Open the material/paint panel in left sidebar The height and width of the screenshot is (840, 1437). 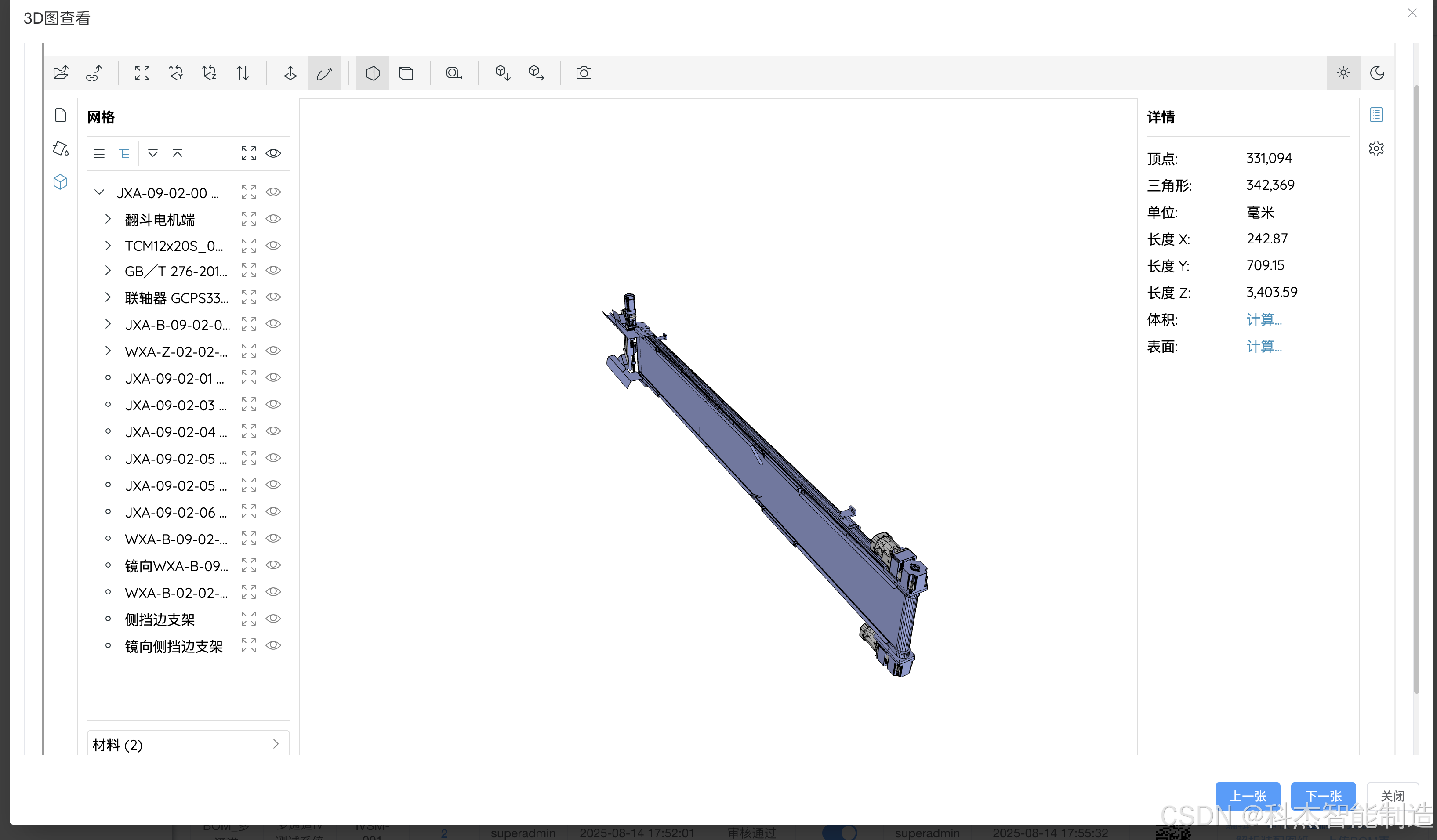tap(60, 148)
